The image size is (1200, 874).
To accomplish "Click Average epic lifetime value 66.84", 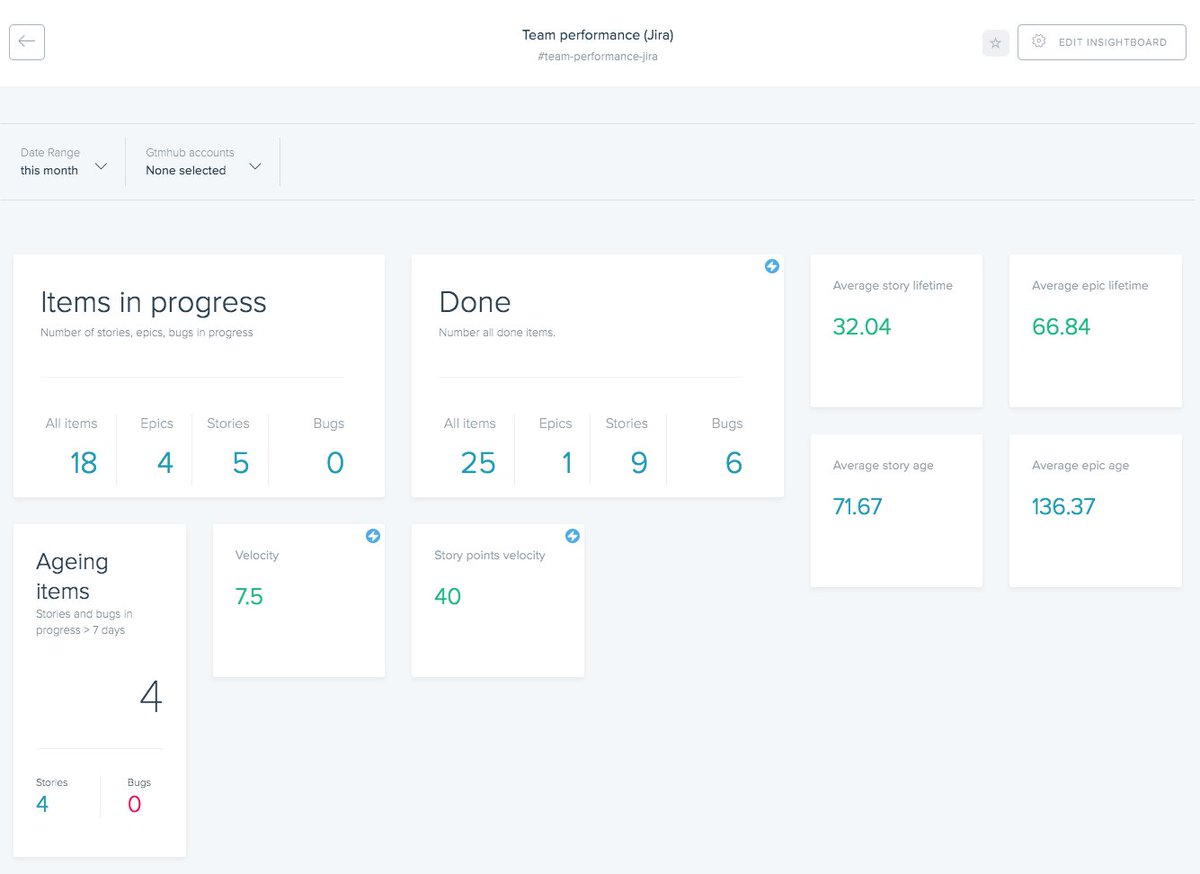I will click(x=1061, y=327).
